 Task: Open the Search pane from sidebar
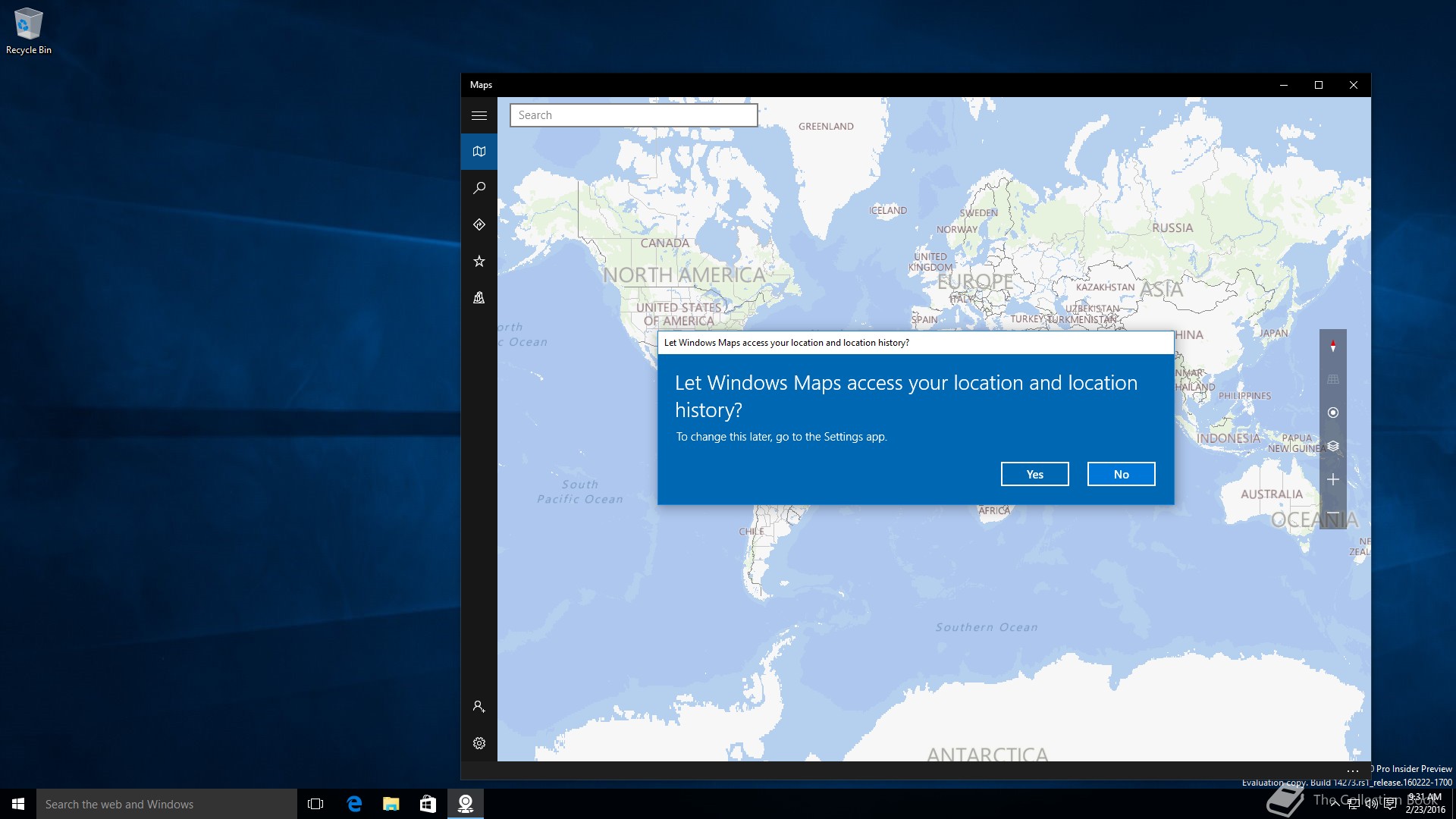click(479, 188)
